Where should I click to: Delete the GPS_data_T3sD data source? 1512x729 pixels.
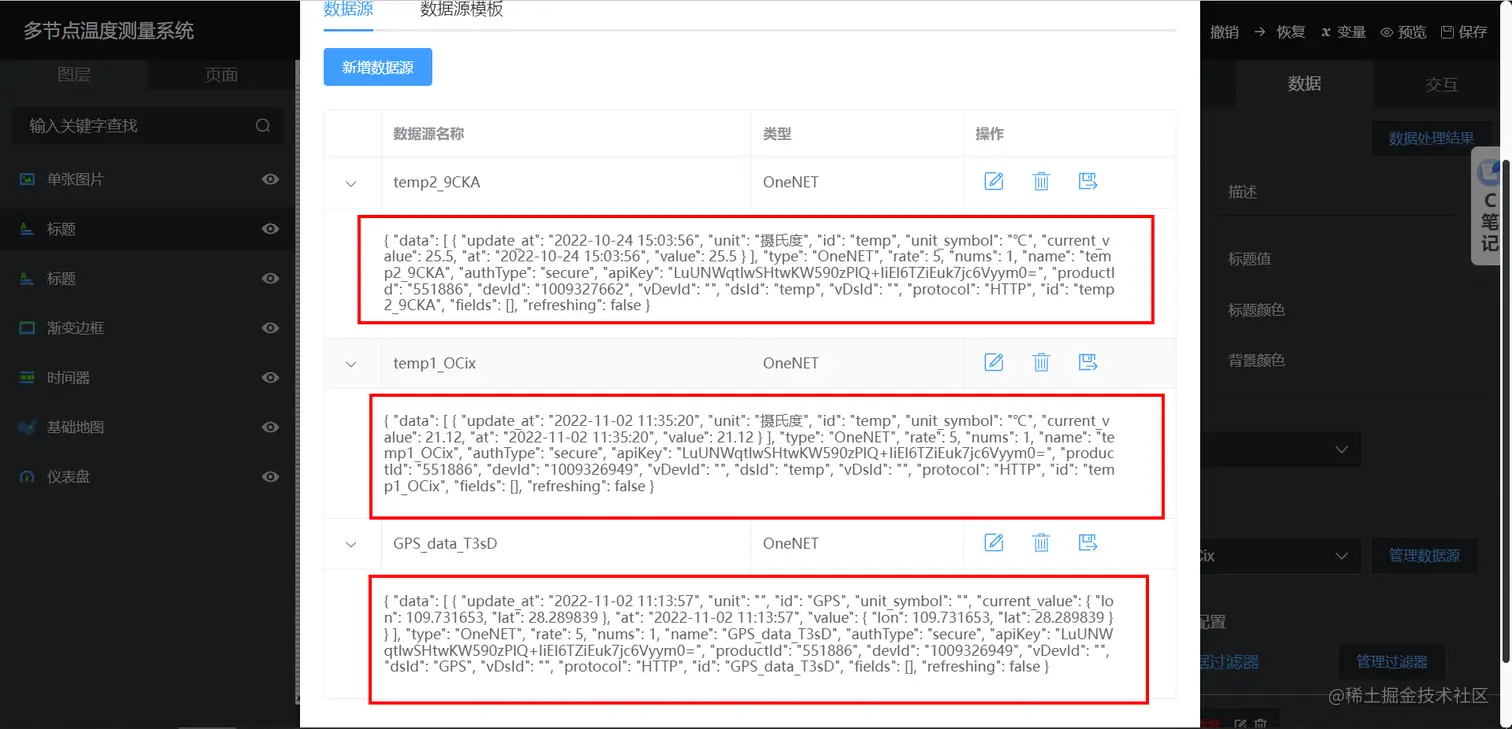pyautogui.click(x=1041, y=542)
